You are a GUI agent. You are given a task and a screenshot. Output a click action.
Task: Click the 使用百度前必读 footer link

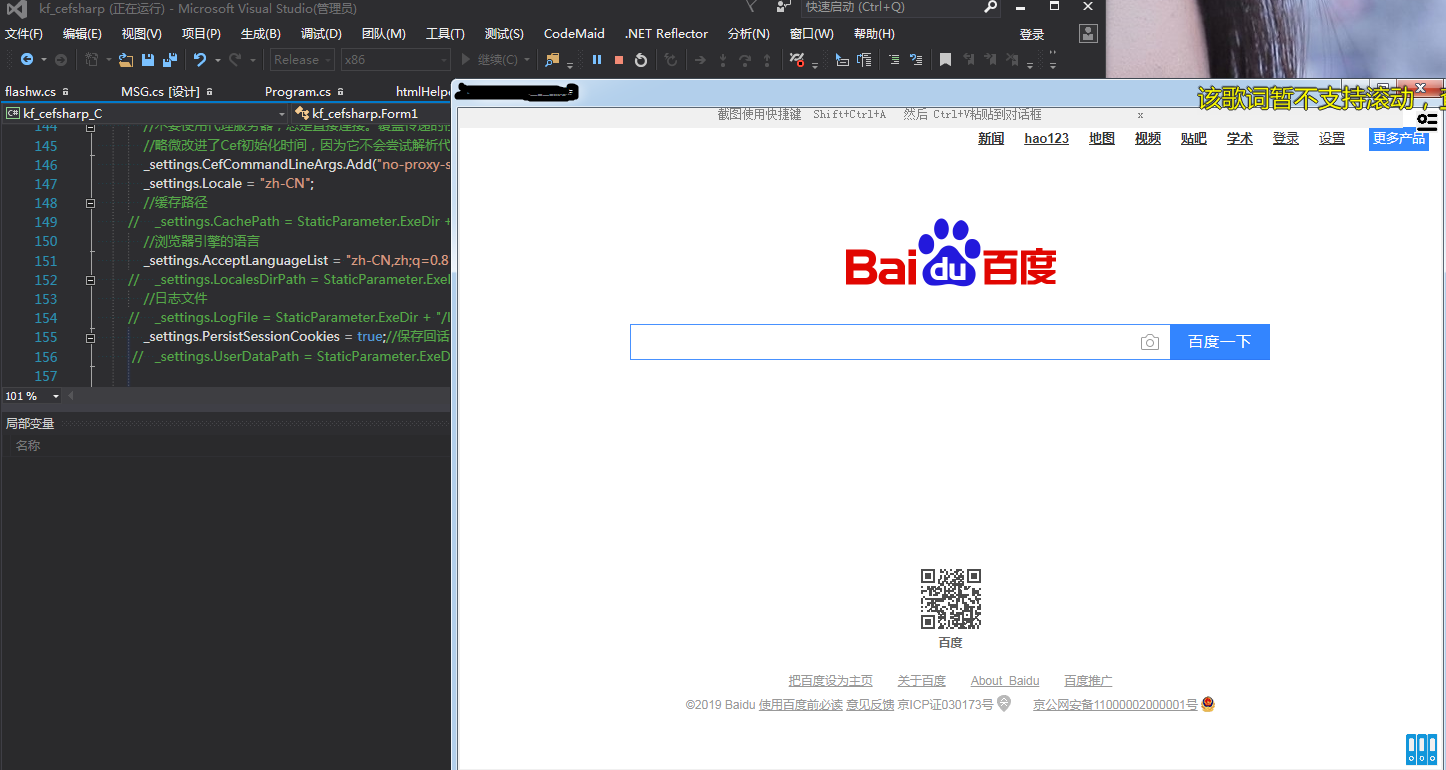point(801,705)
